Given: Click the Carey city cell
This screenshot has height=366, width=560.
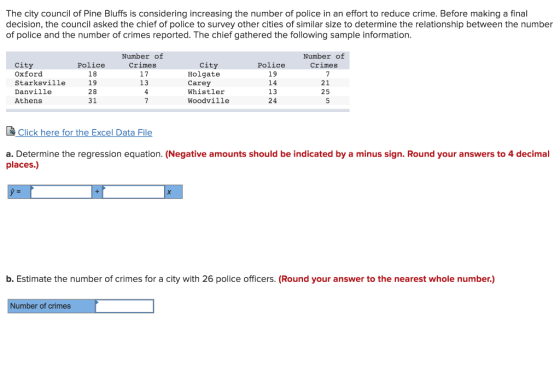Looking at the screenshot, I should [199, 83].
